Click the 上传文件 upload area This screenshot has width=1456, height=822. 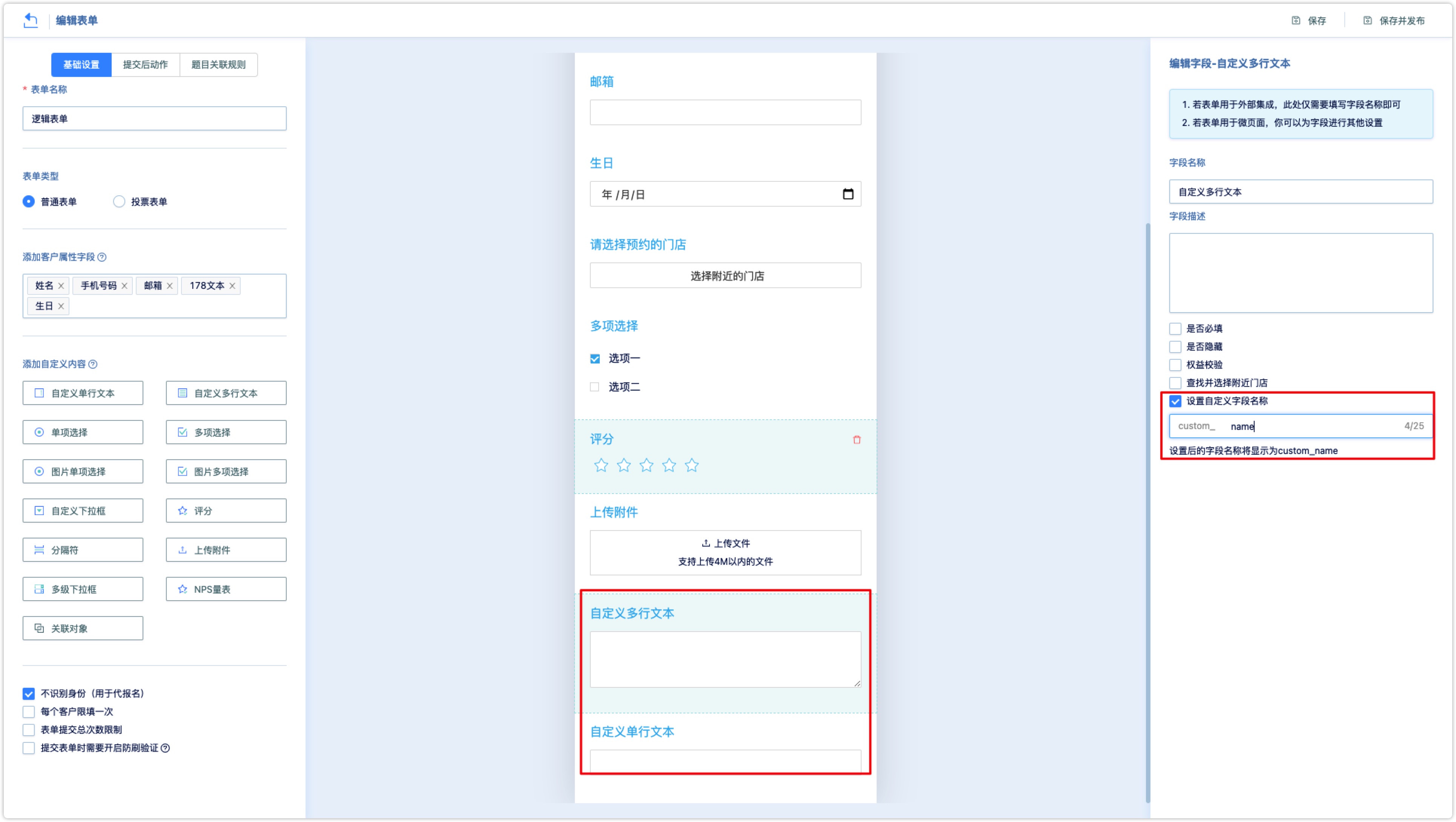tap(726, 552)
